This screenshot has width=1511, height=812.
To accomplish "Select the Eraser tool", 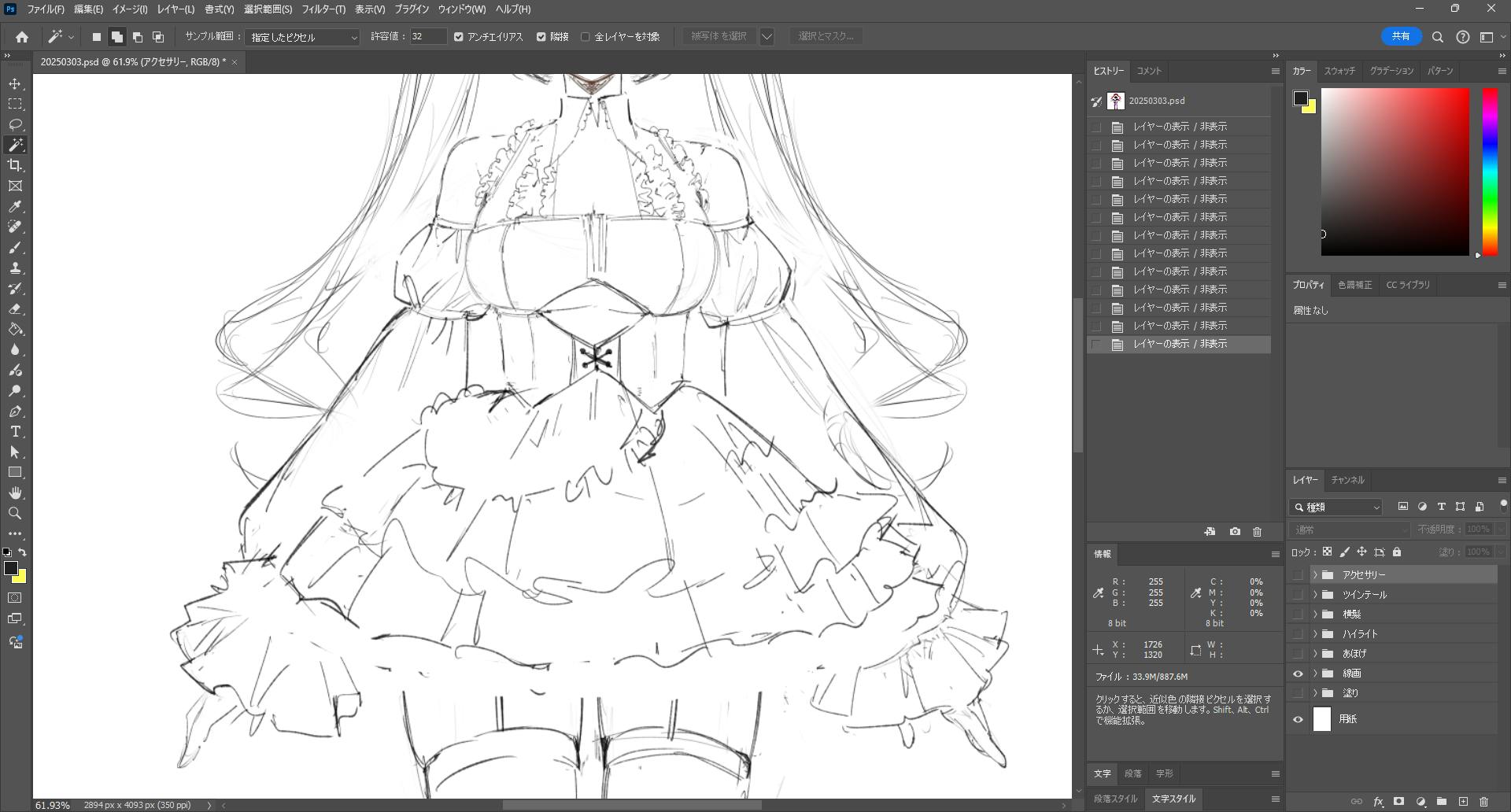I will (x=15, y=309).
